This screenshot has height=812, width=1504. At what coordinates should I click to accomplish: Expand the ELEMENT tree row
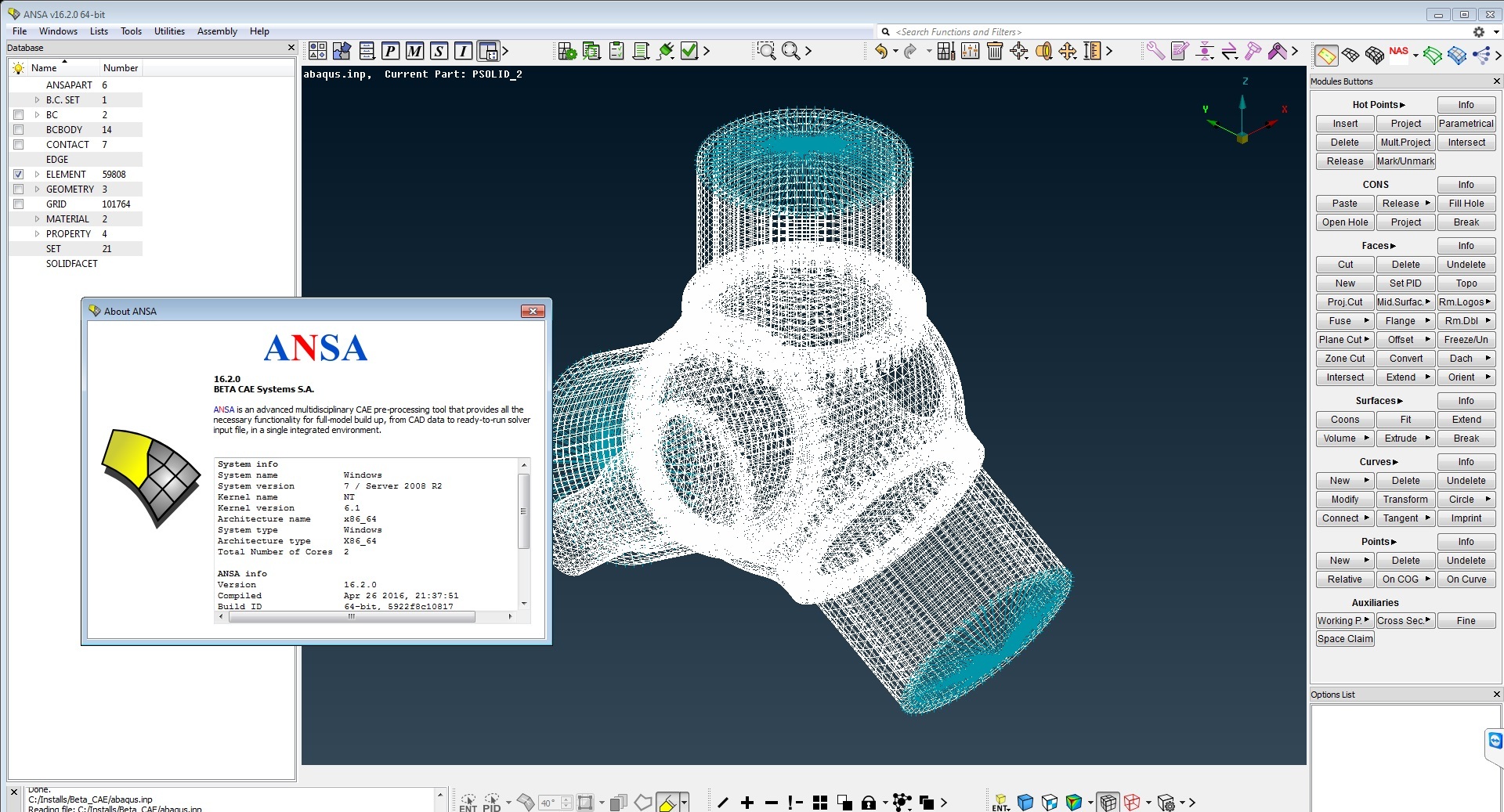(37, 175)
